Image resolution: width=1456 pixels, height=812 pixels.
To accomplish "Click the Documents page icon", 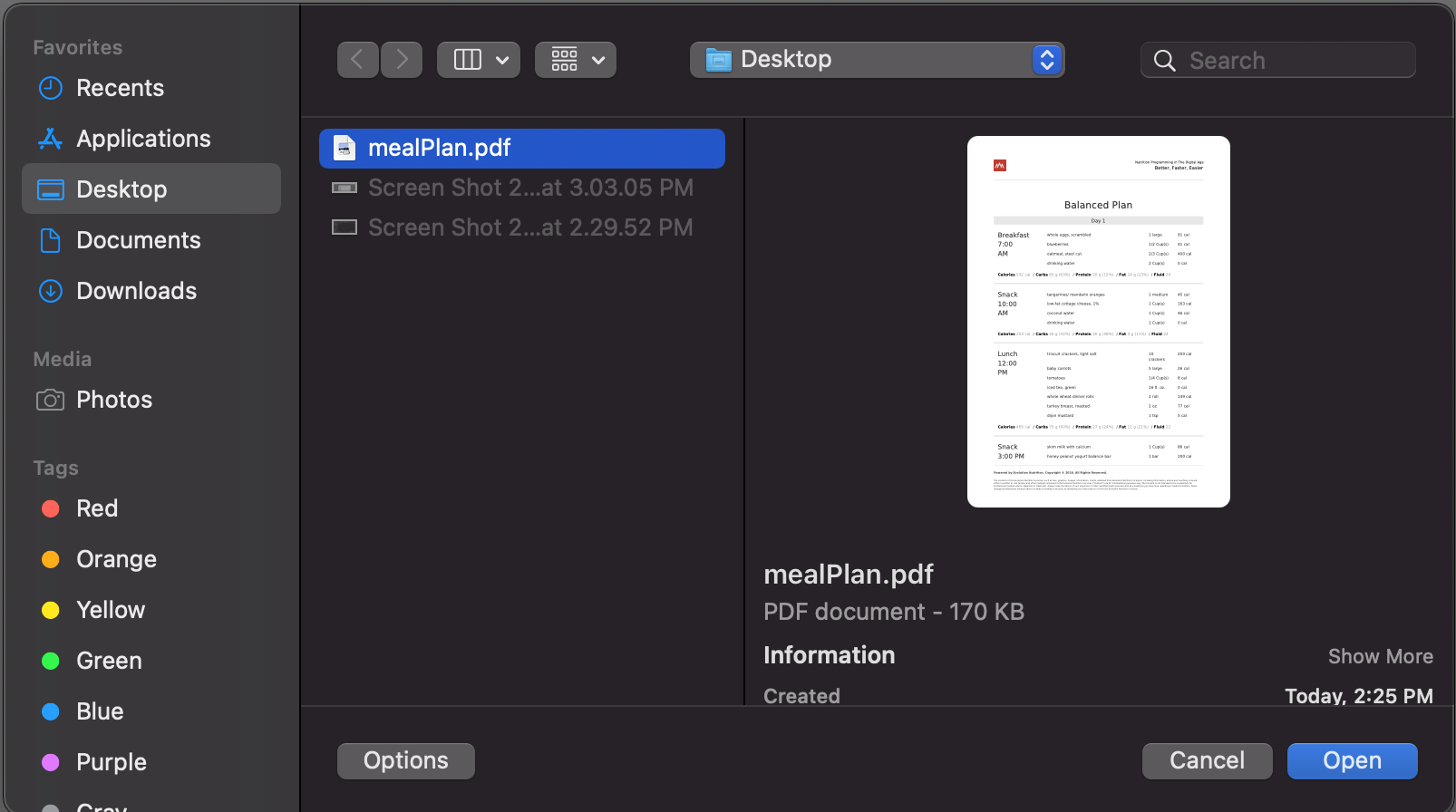I will pos(51,240).
